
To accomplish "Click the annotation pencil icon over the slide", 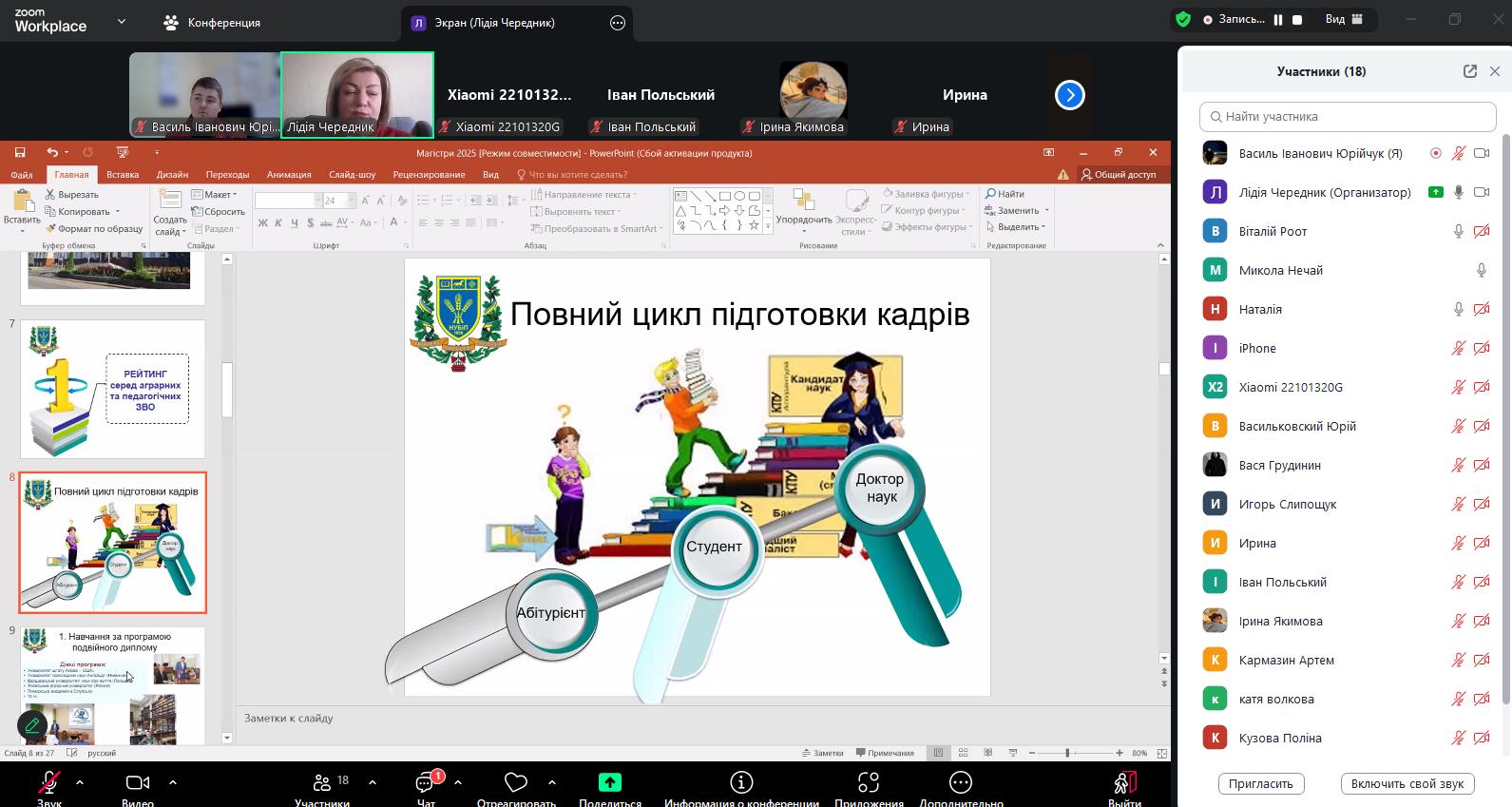I will (x=32, y=725).
